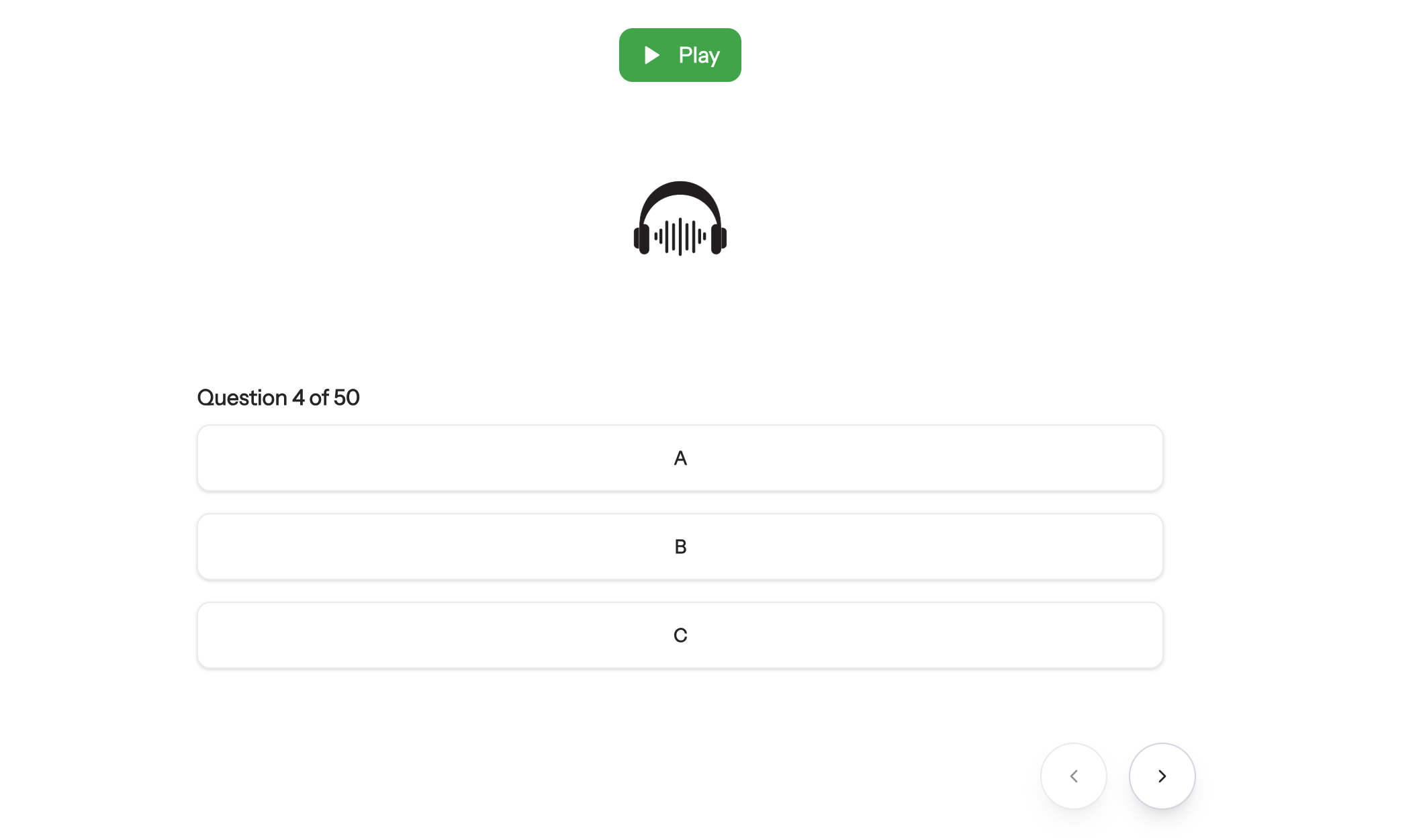Image resolution: width=1421 pixels, height=840 pixels.
Task: Start audio playback with Play
Action: [680, 55]
